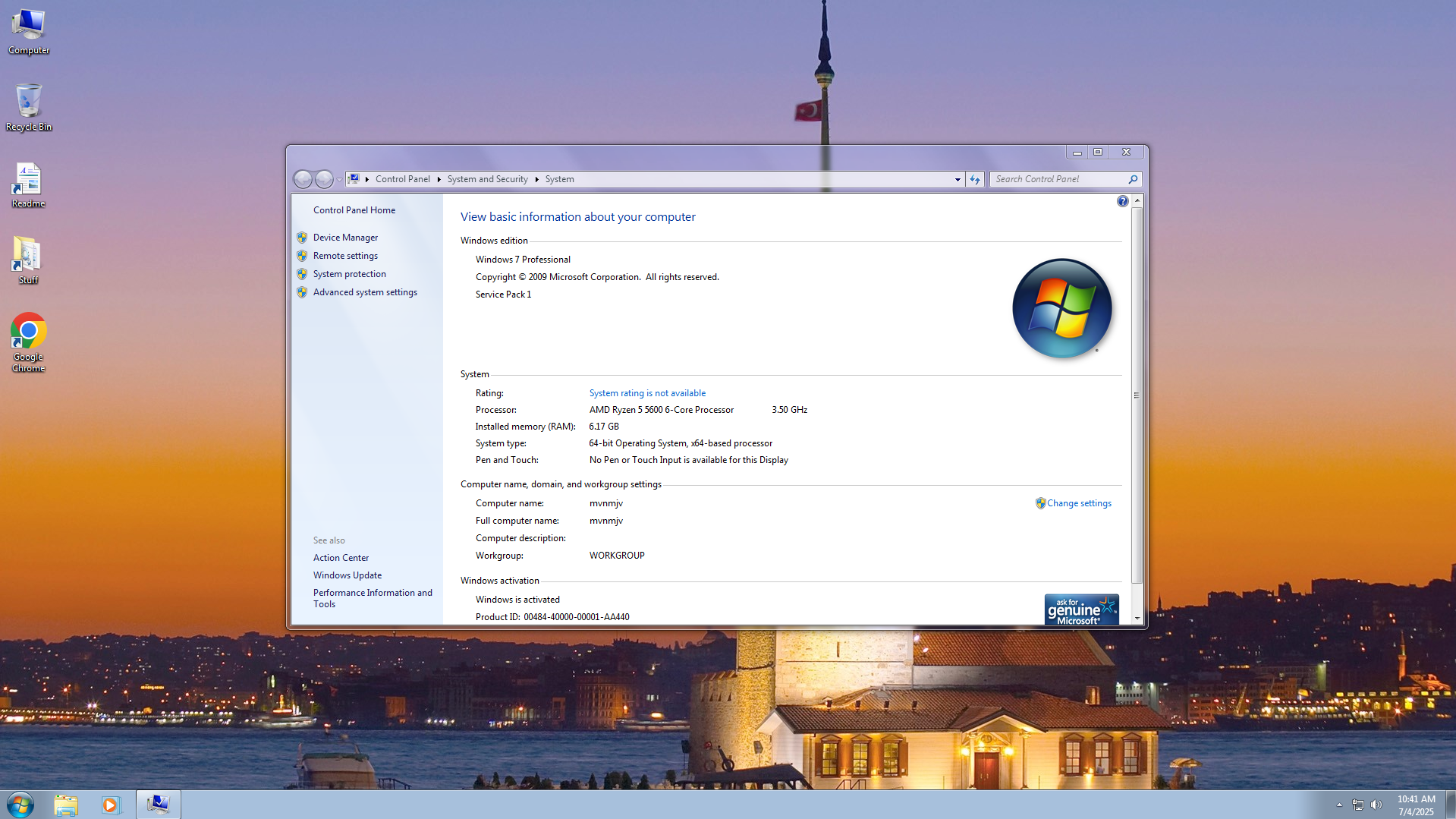Image resolution: width=1456 pixels, height=819 pixels.
Task: Click the 6.17 GB memory value
Action: [x=604, y=427]
